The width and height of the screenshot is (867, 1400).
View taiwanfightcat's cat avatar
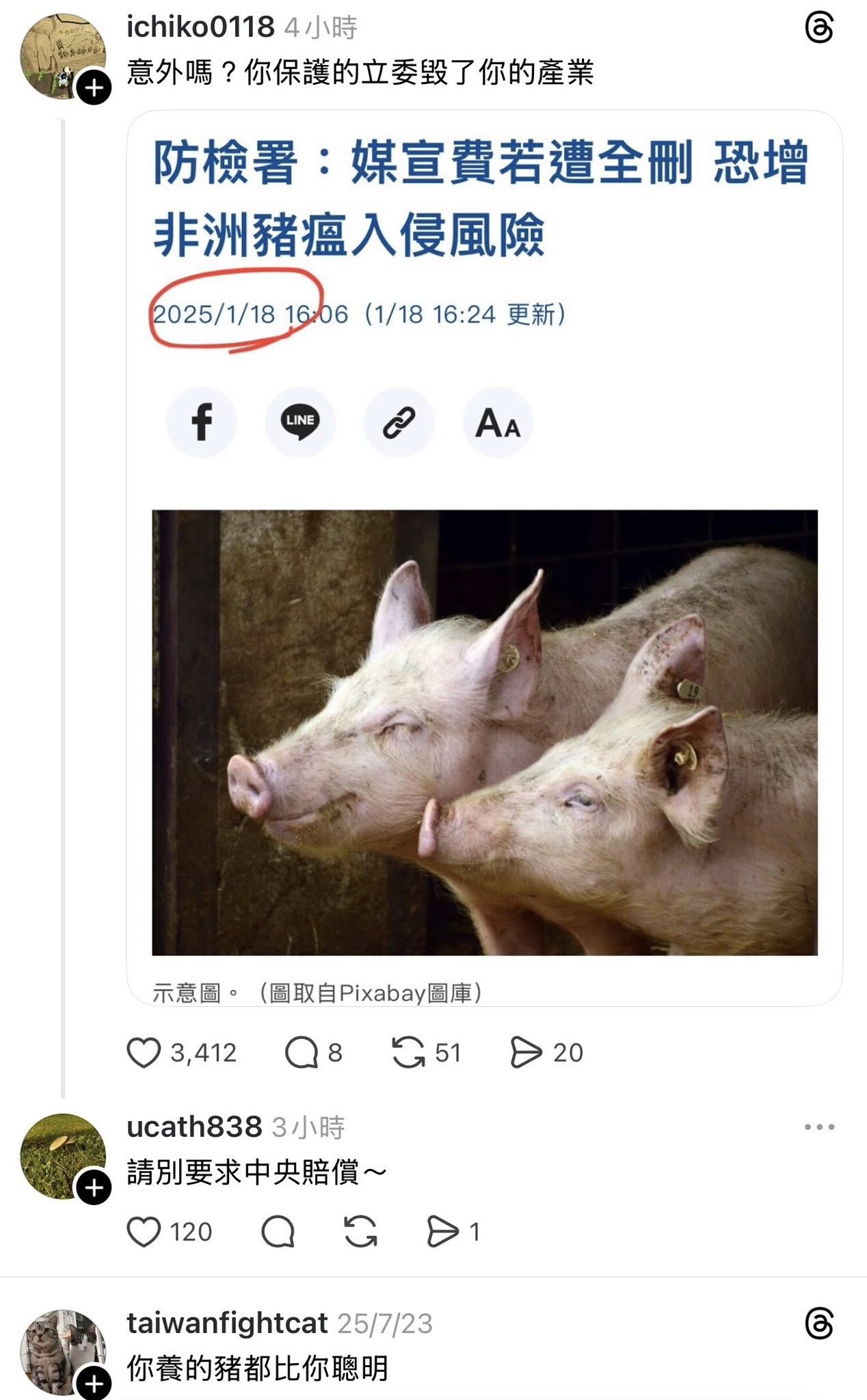click(x=63, y=1351)
